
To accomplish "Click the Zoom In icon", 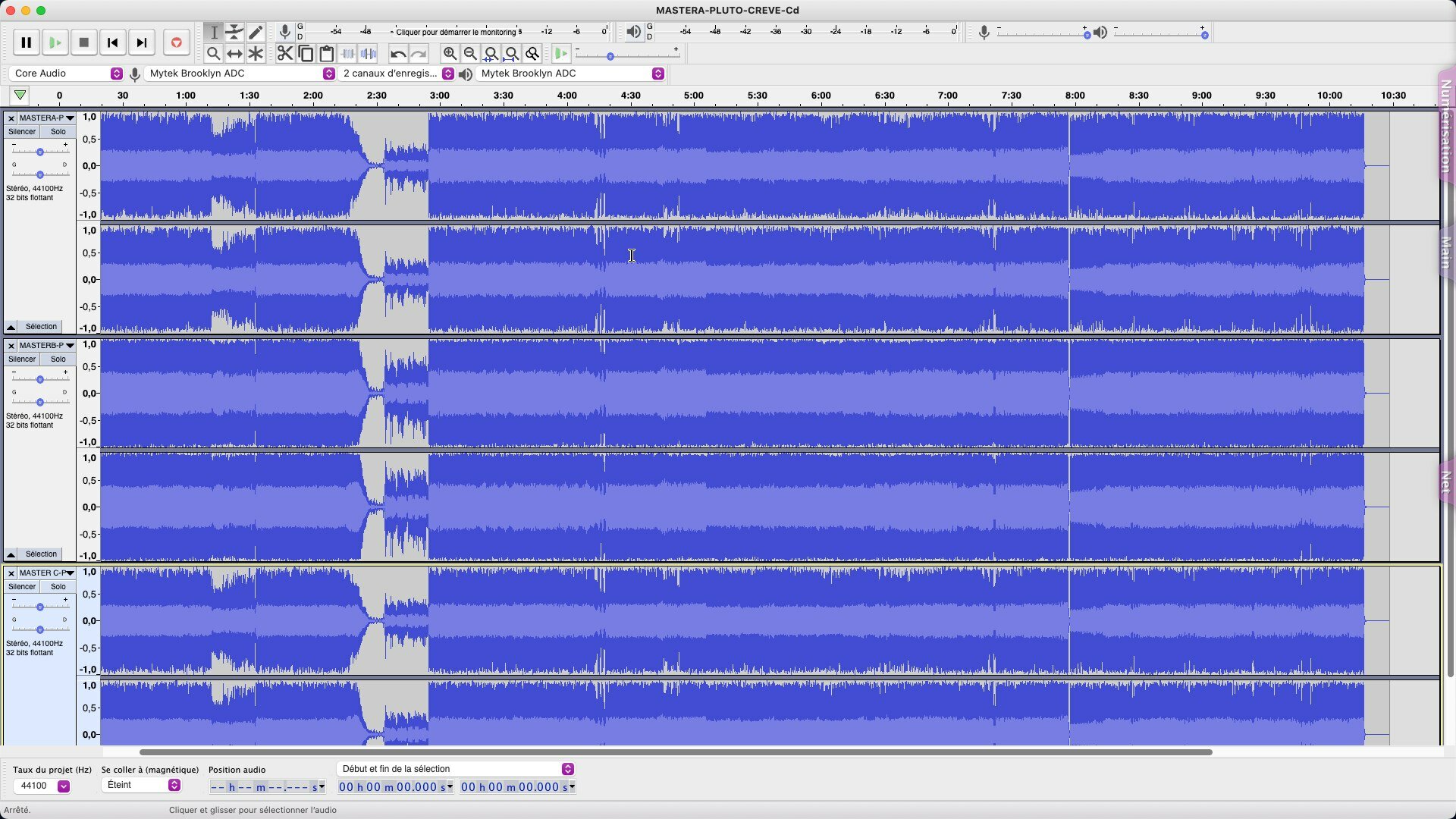I will click(450, 53).
